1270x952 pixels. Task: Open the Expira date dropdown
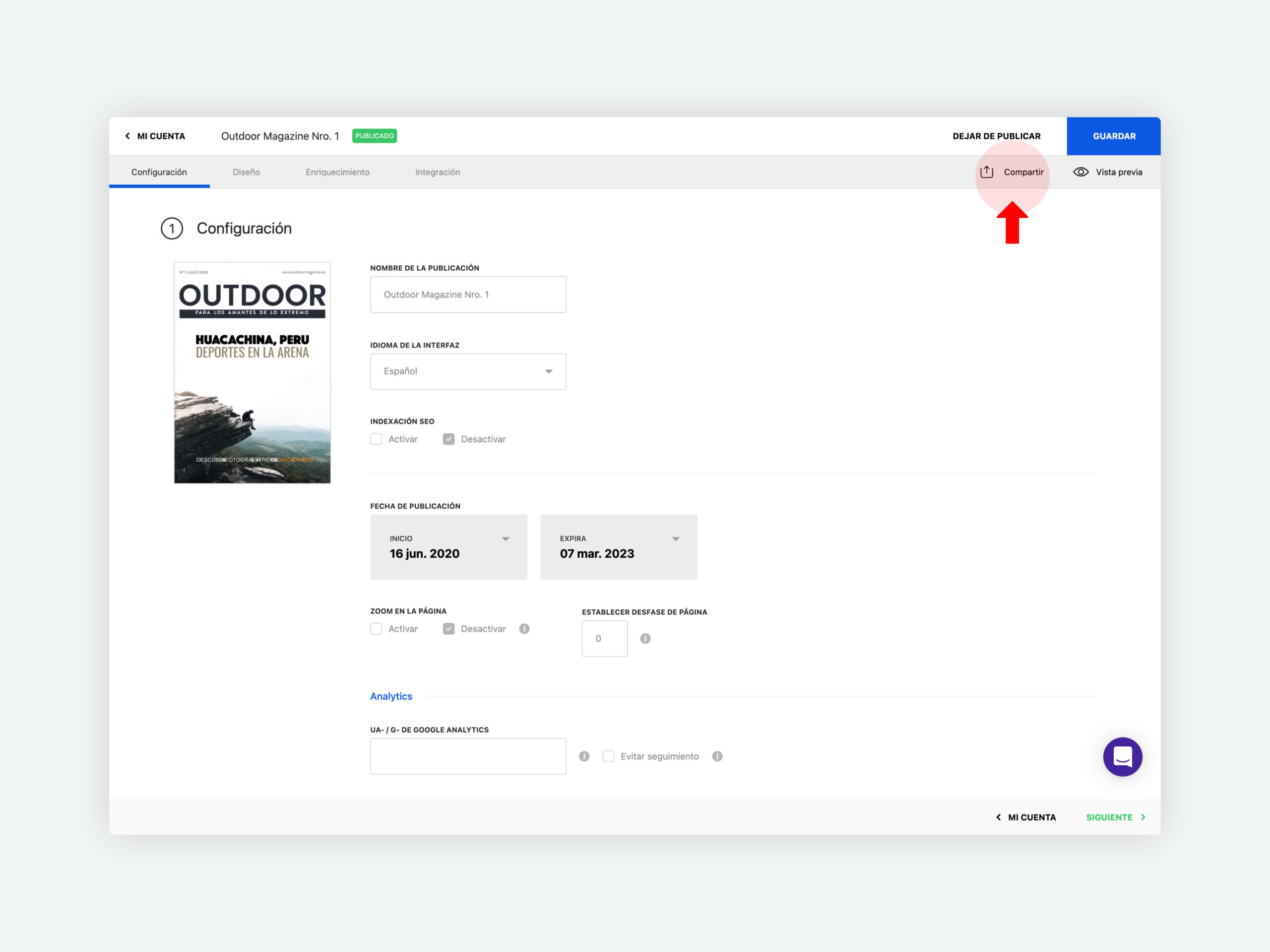coord(618,547)
